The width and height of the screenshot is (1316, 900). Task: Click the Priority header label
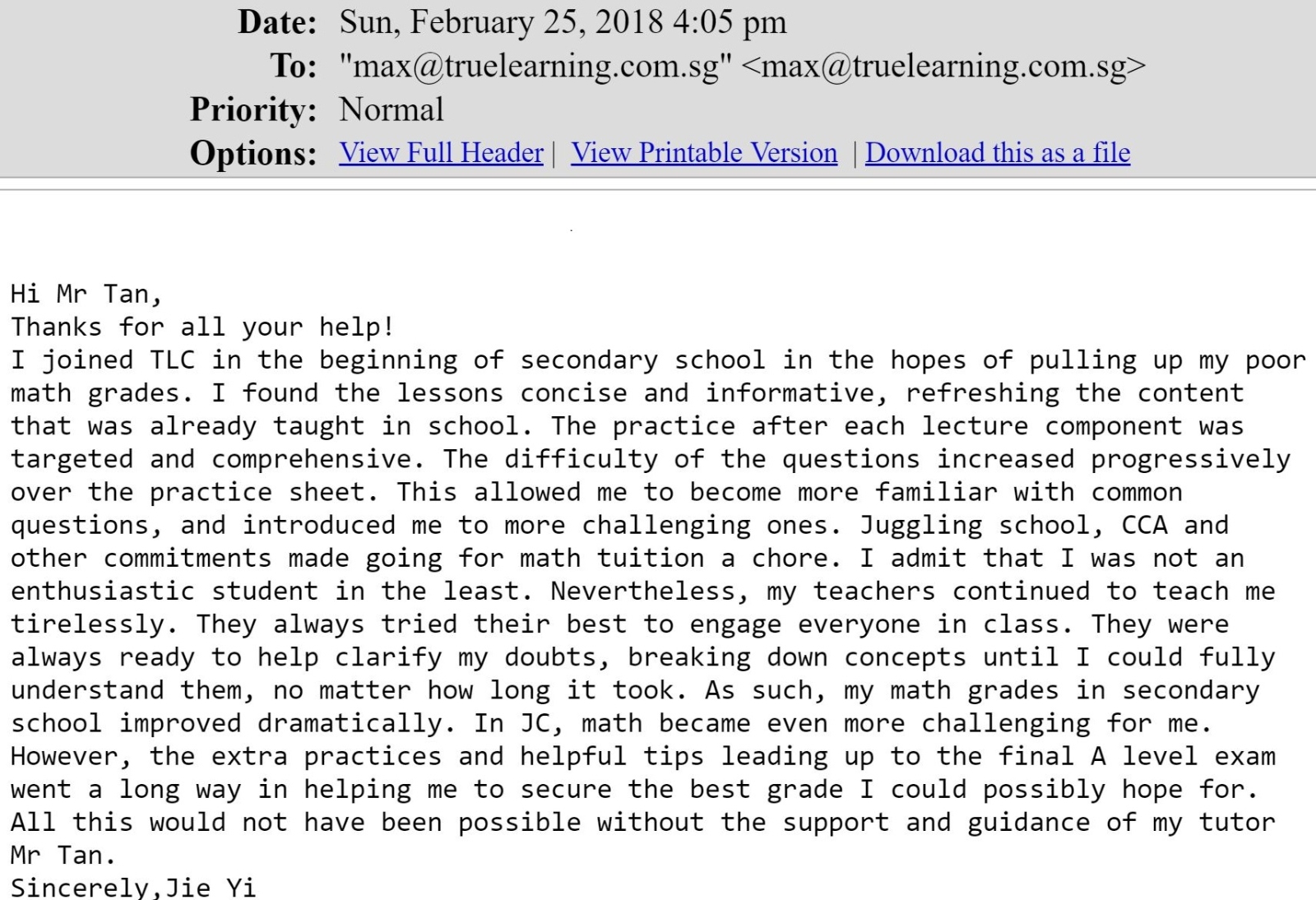tap(253, 109)
